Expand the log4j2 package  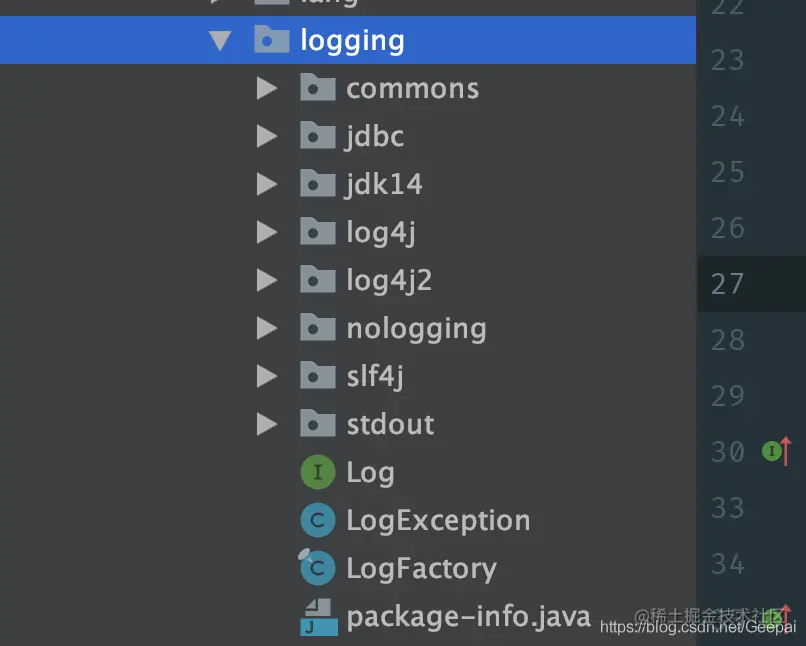pos(266,279)
